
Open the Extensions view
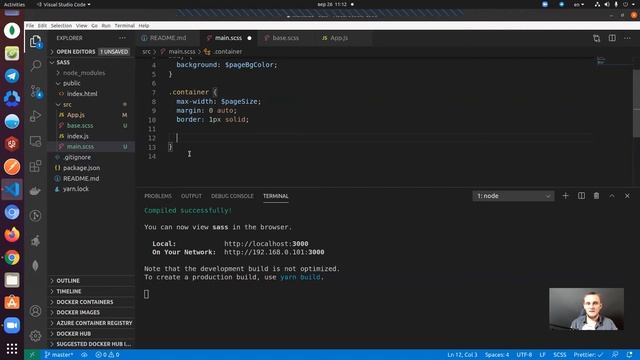(36, 166)
